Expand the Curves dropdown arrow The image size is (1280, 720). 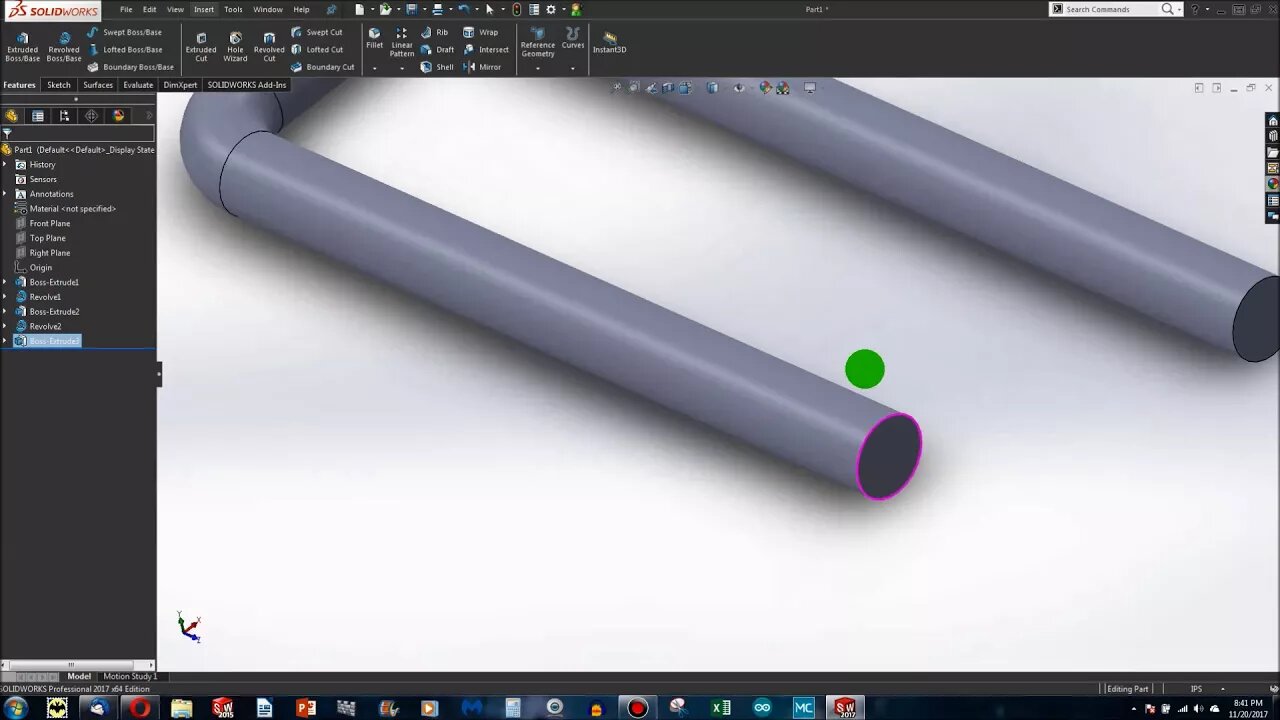click(x=573, y=68)
